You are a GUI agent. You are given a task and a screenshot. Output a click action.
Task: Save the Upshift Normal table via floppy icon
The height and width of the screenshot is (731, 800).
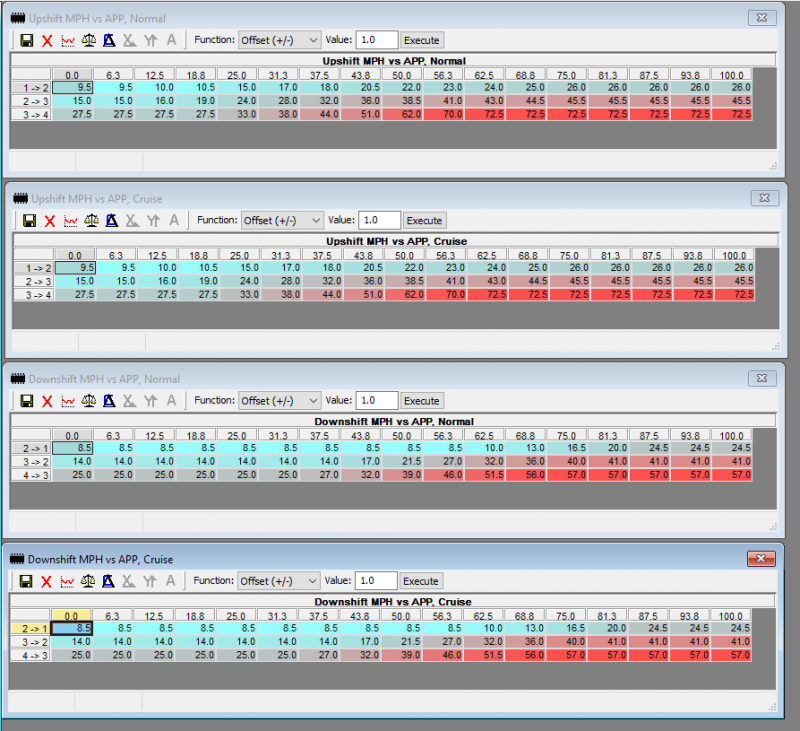(27, 41)
